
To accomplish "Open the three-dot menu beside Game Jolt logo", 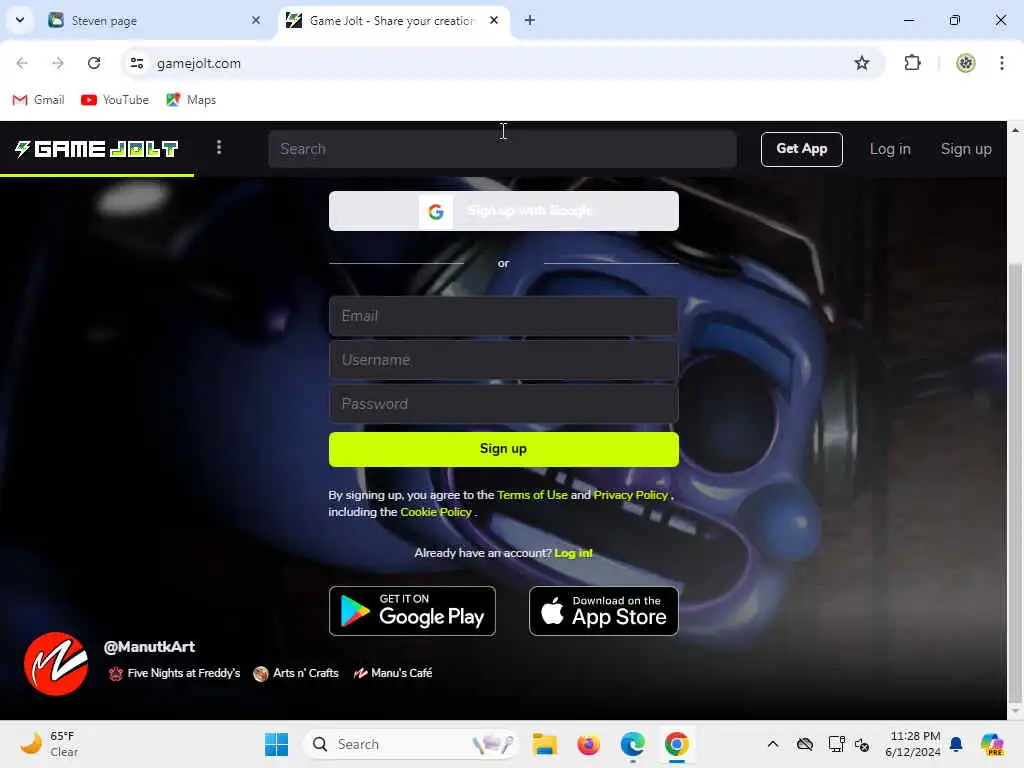I will click(219, 148).
